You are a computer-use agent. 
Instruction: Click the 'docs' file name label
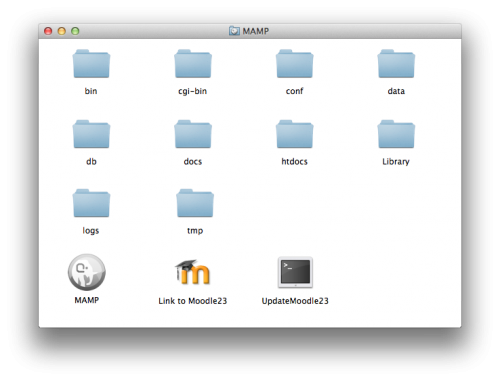pyautogui.click(x=193, y=161)
